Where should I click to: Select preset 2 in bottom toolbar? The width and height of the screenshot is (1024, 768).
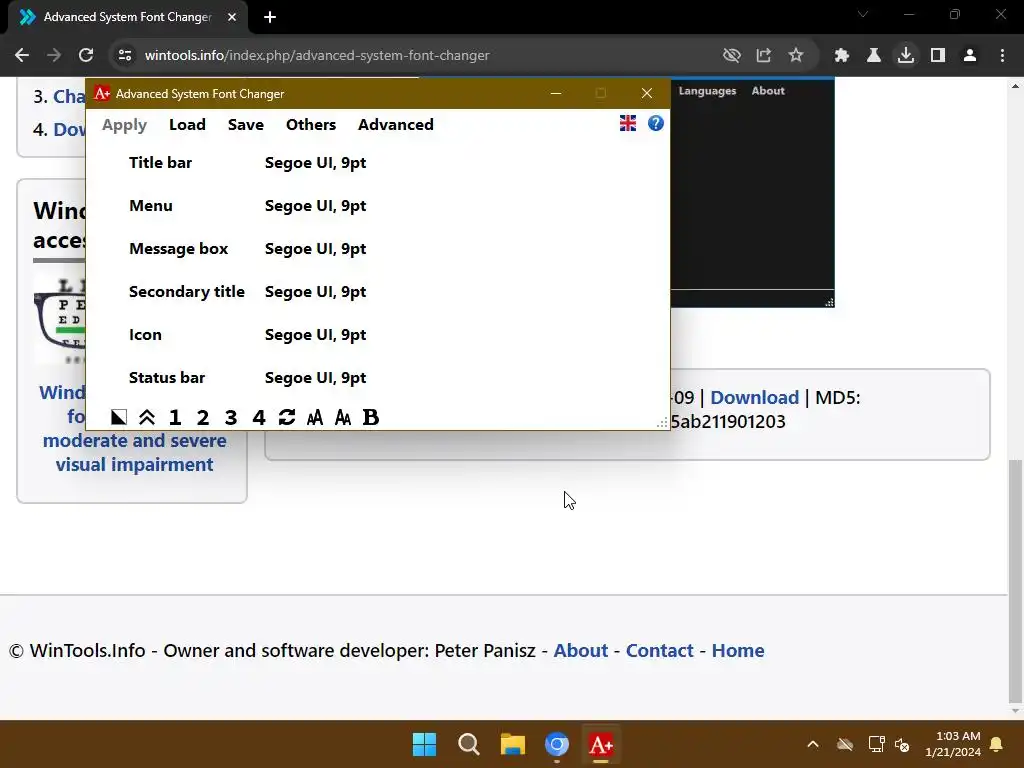pos(202,417)
